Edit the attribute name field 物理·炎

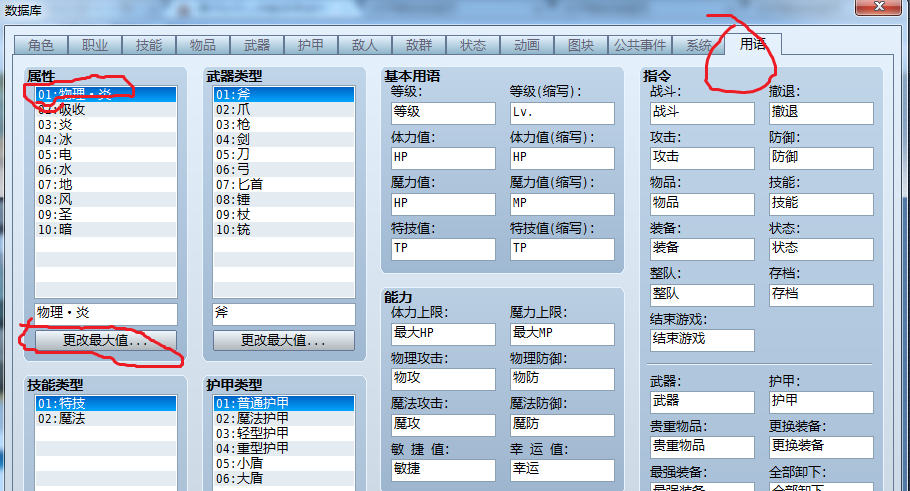tap(106, 314)
